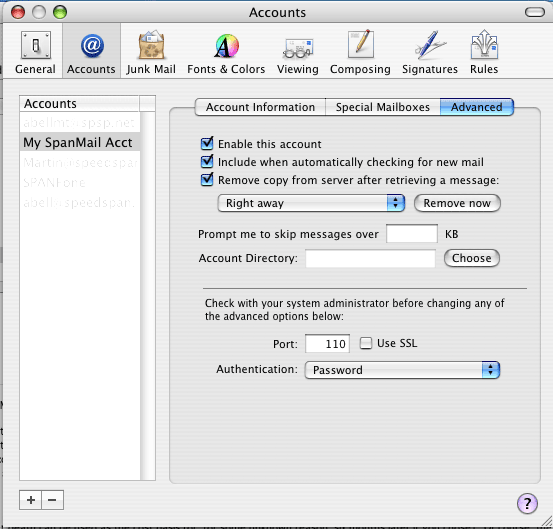Add a new account with plus button
Image resolution: width=553 pixels, height=529 pixels.
[x=30, y=500]
